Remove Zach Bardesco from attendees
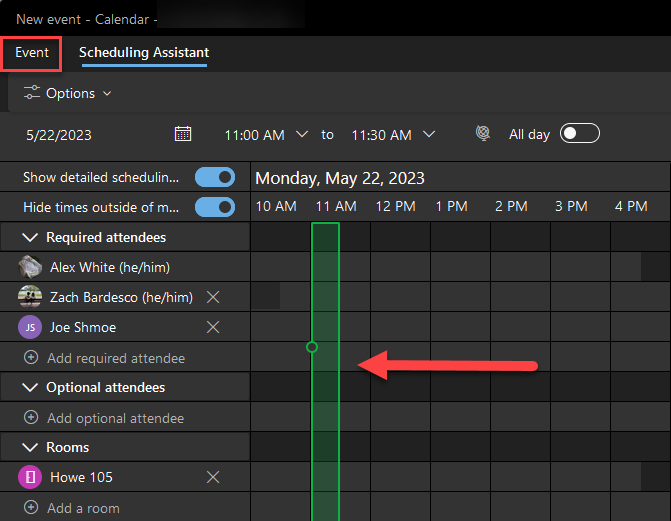Screen dimensions: 671x521 coord(213,297)
